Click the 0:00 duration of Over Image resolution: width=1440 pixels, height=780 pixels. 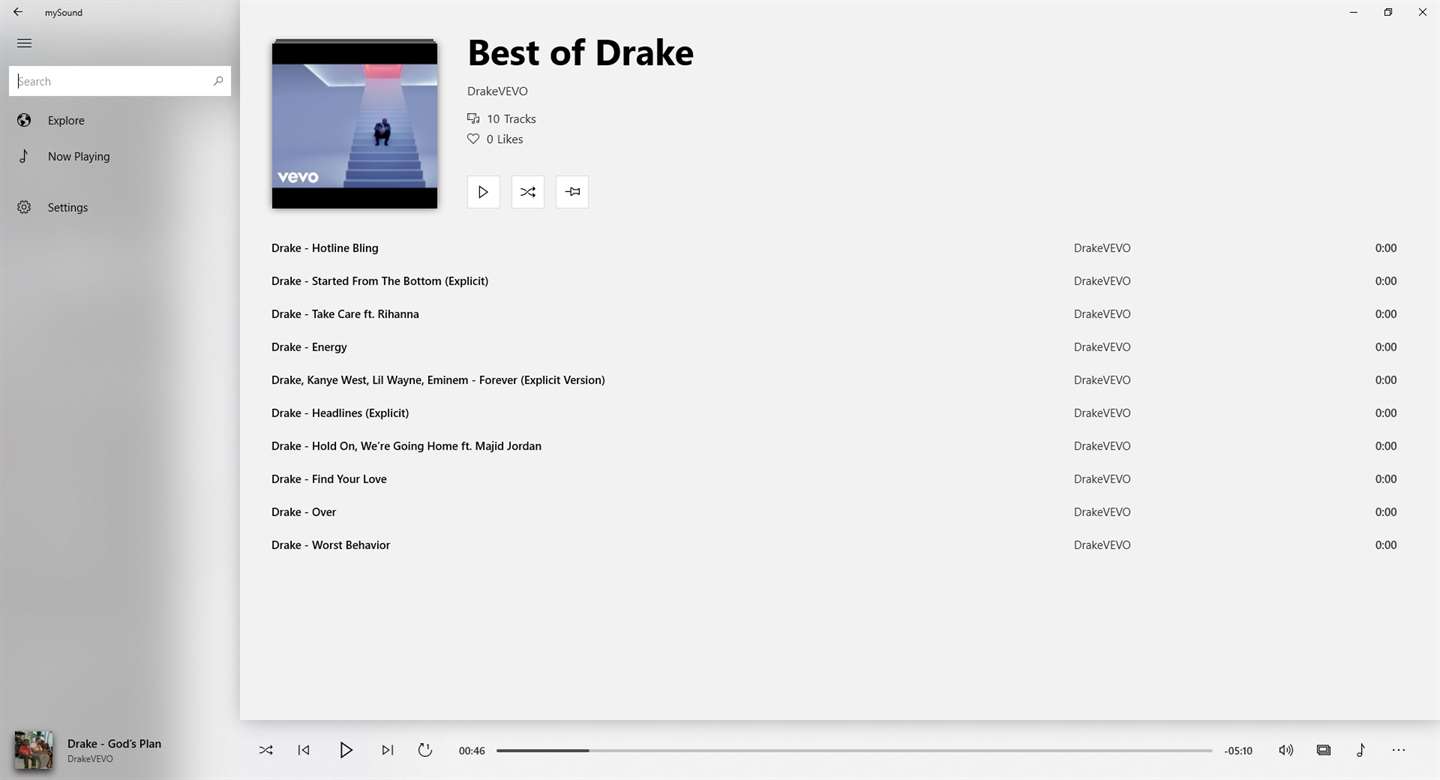coord(1386,512)
